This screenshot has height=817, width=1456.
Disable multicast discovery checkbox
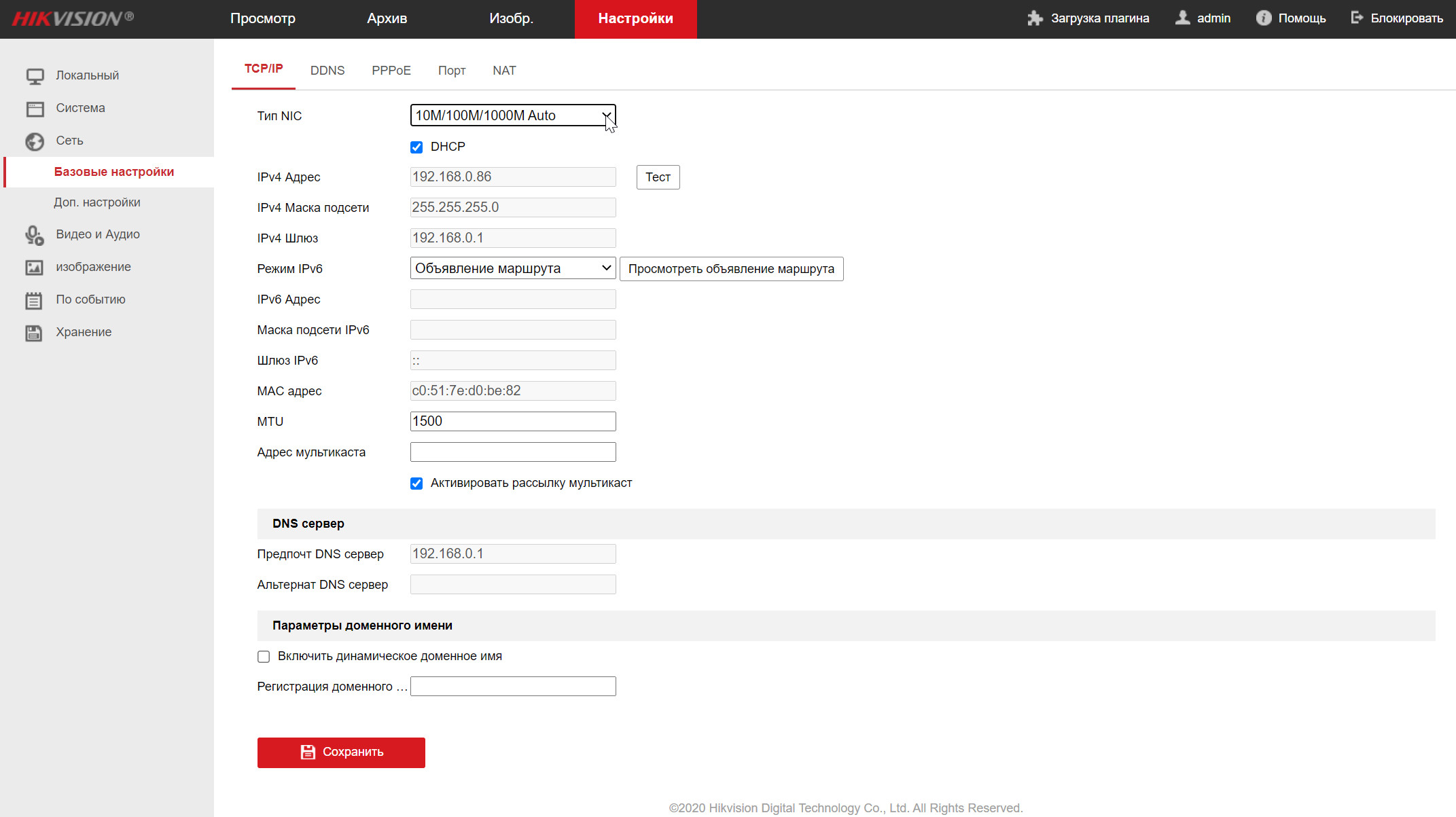(416, 484)
